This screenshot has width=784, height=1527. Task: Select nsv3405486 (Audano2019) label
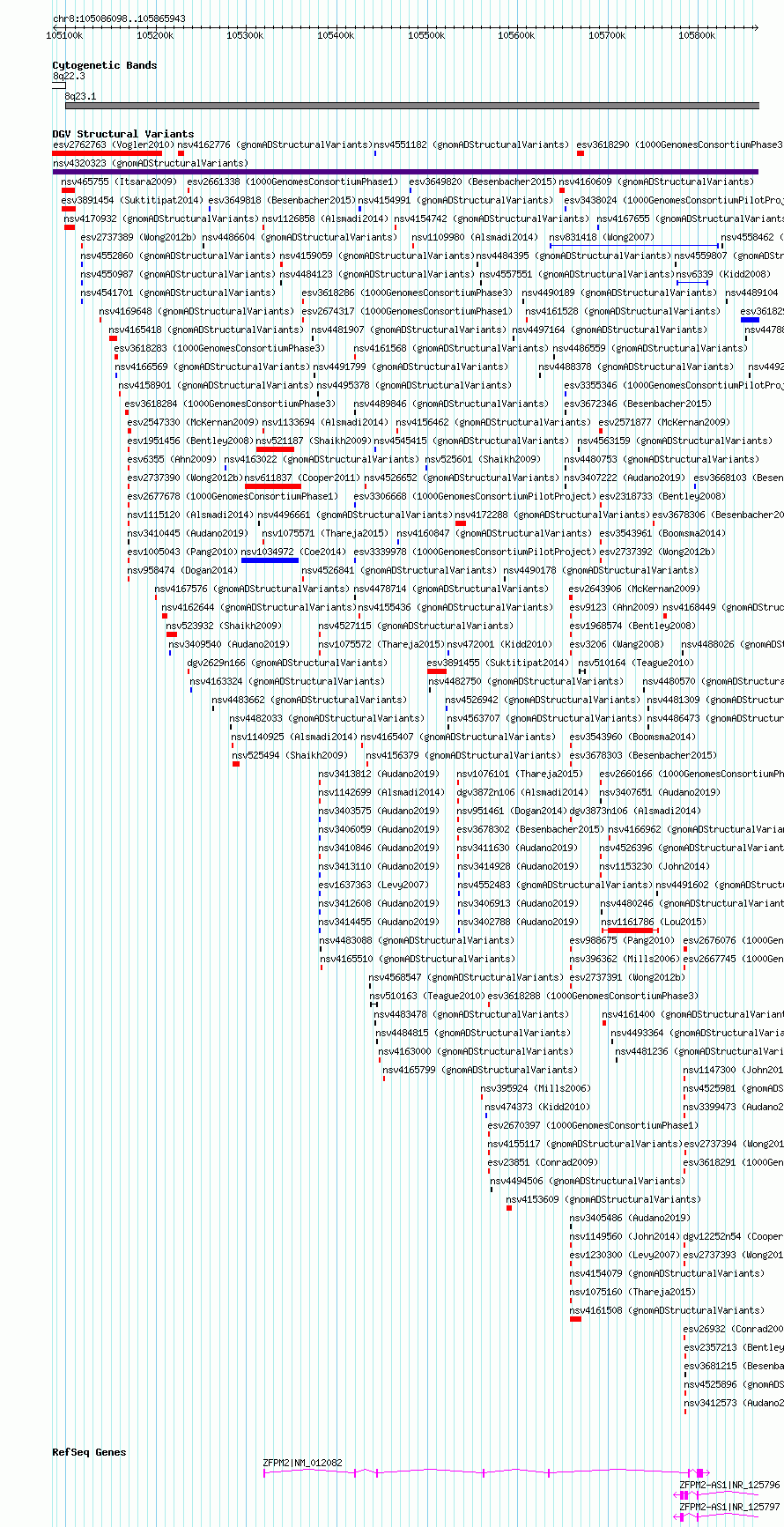point(630,1218)
